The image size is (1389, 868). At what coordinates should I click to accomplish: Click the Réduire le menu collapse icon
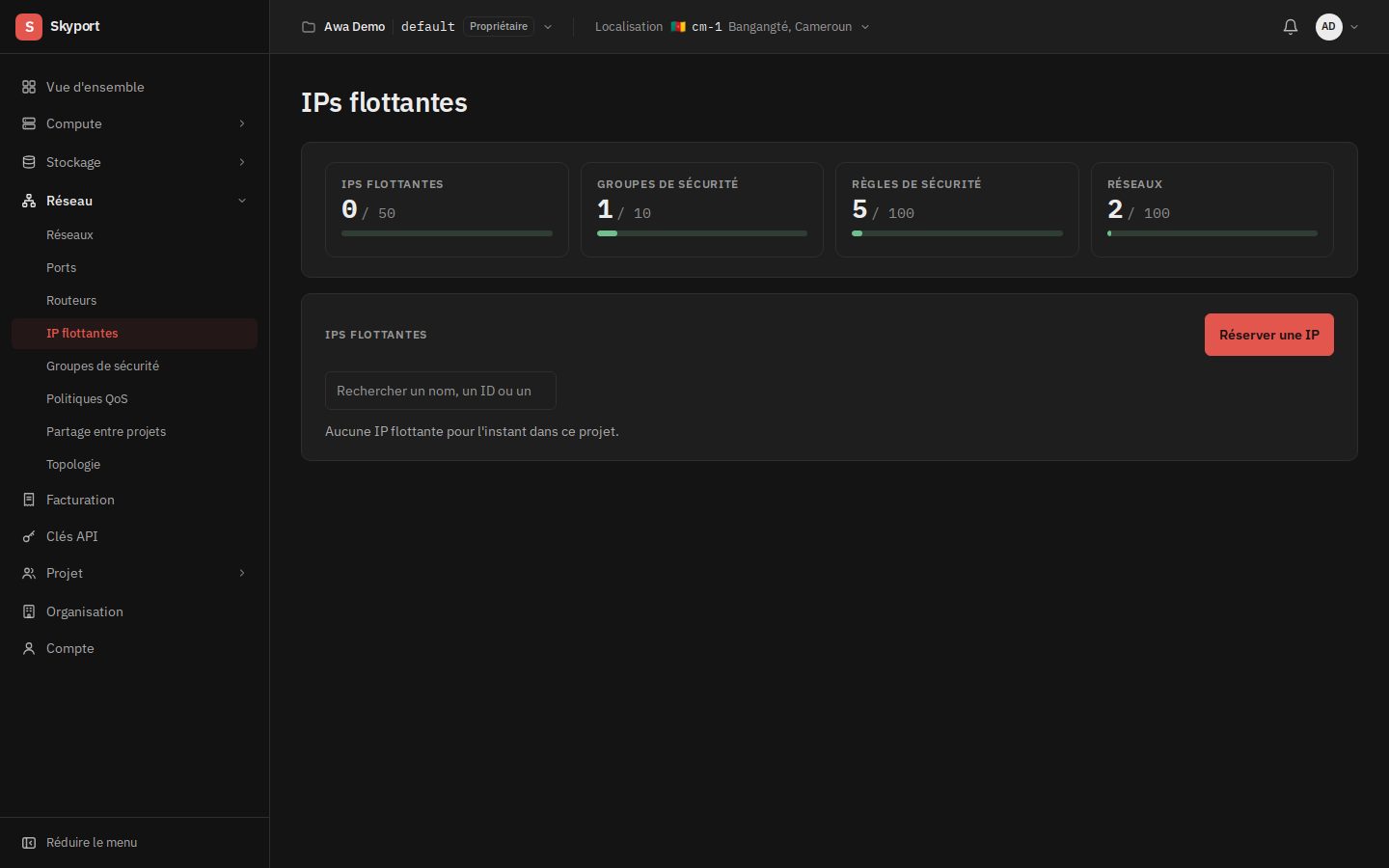(x=29, y=843)
